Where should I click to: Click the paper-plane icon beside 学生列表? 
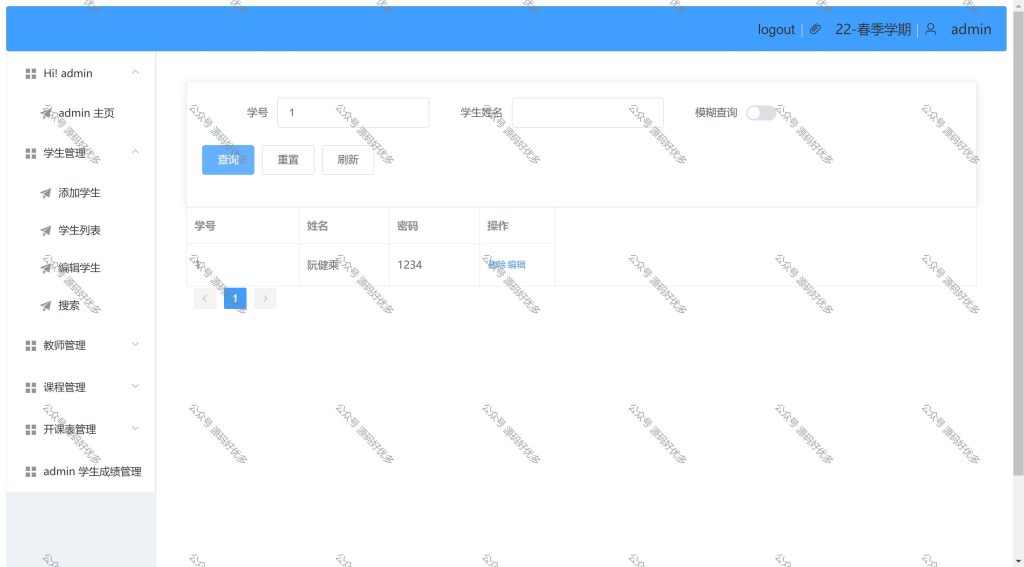coord(46,231)
